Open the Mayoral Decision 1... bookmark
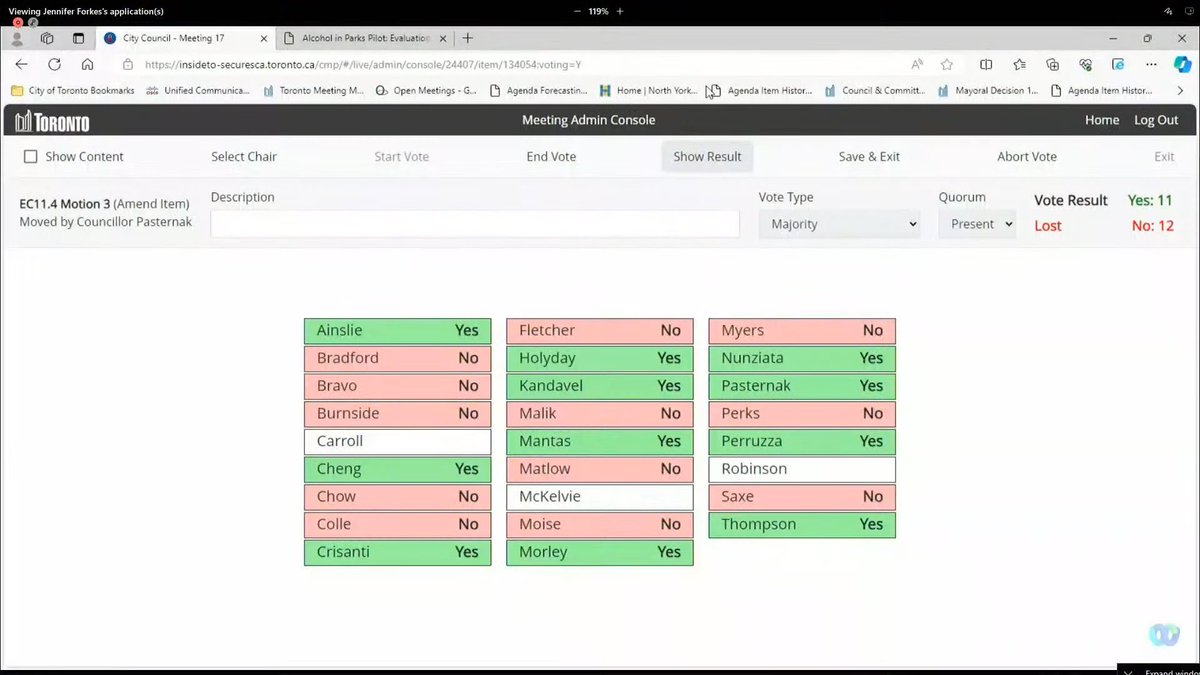 (x=988, y=90)
